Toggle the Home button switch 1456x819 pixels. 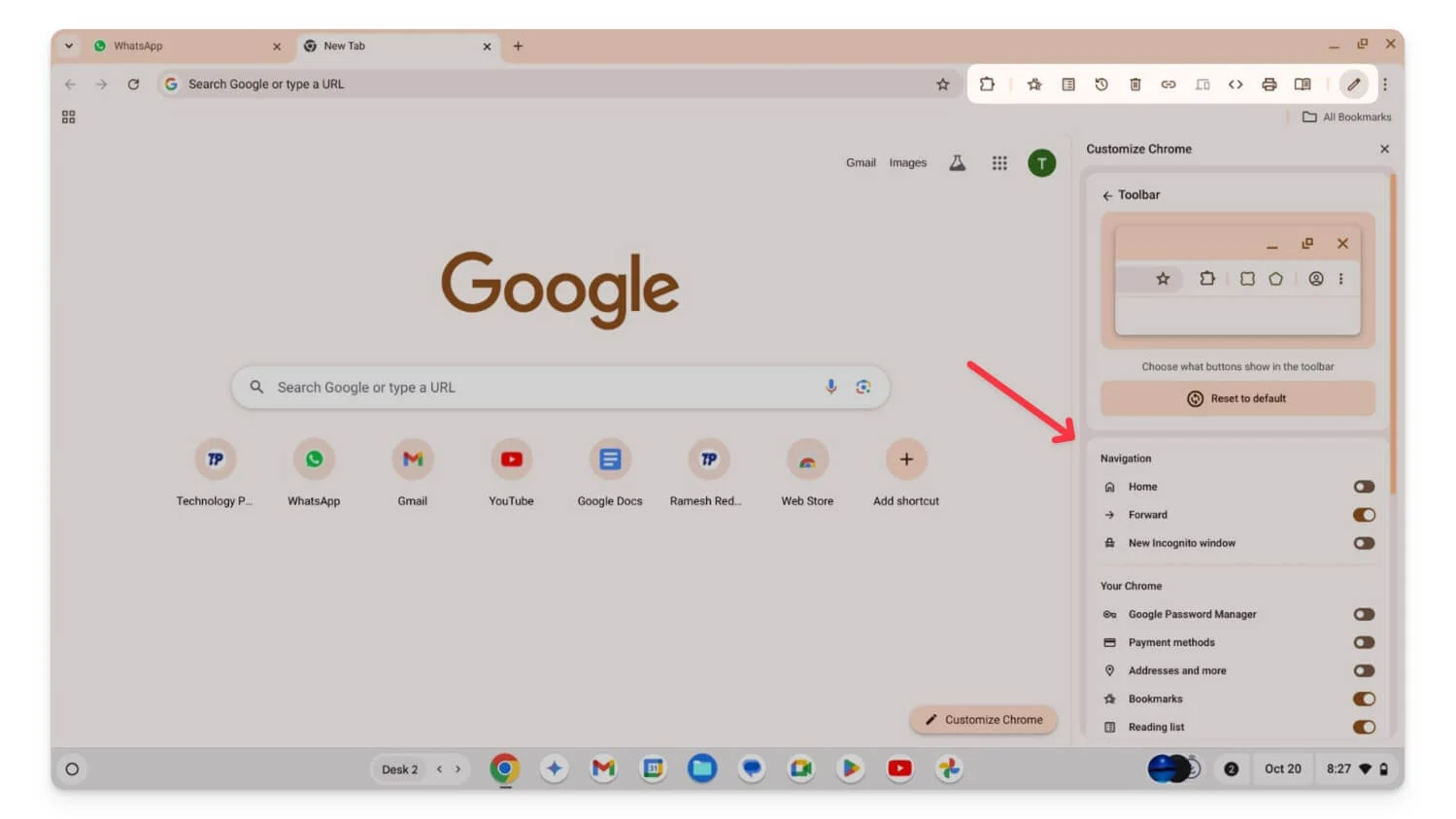click(x=1364, y=487)
